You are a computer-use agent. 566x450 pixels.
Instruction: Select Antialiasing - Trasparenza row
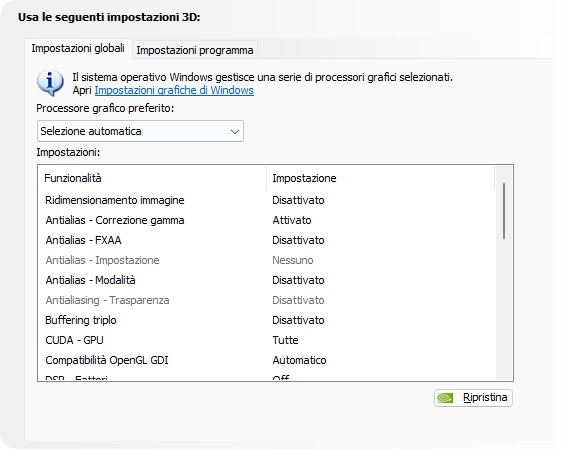pyautogui.click(x=266, y=300)
